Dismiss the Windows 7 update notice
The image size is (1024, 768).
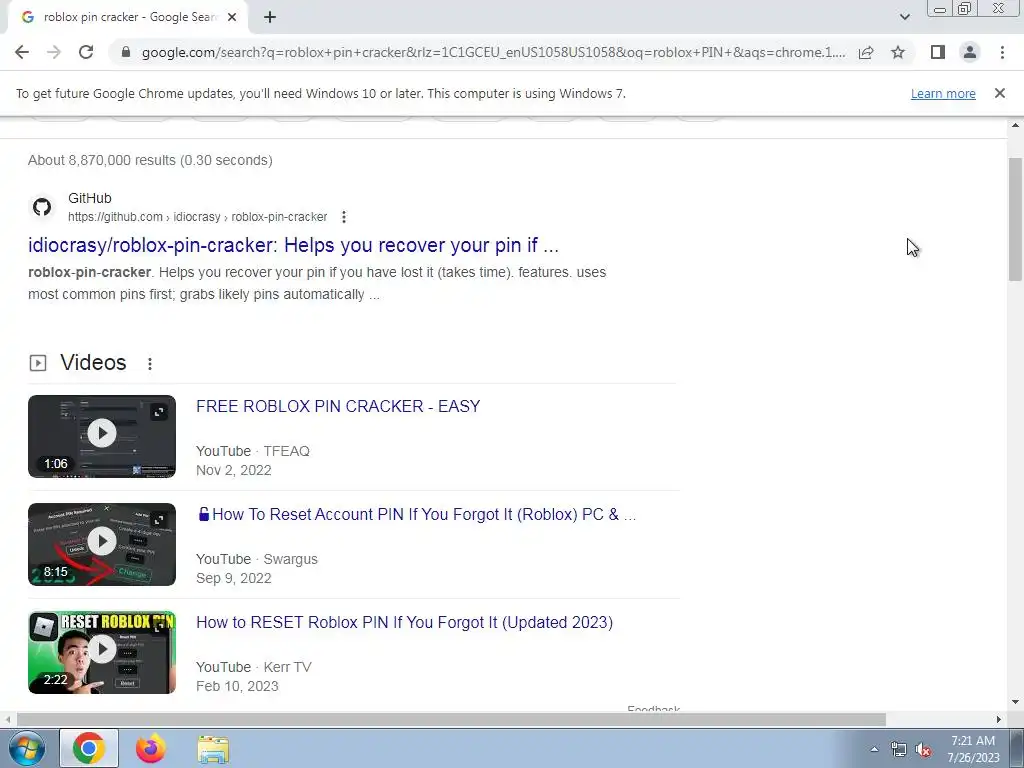pos(999,93)
